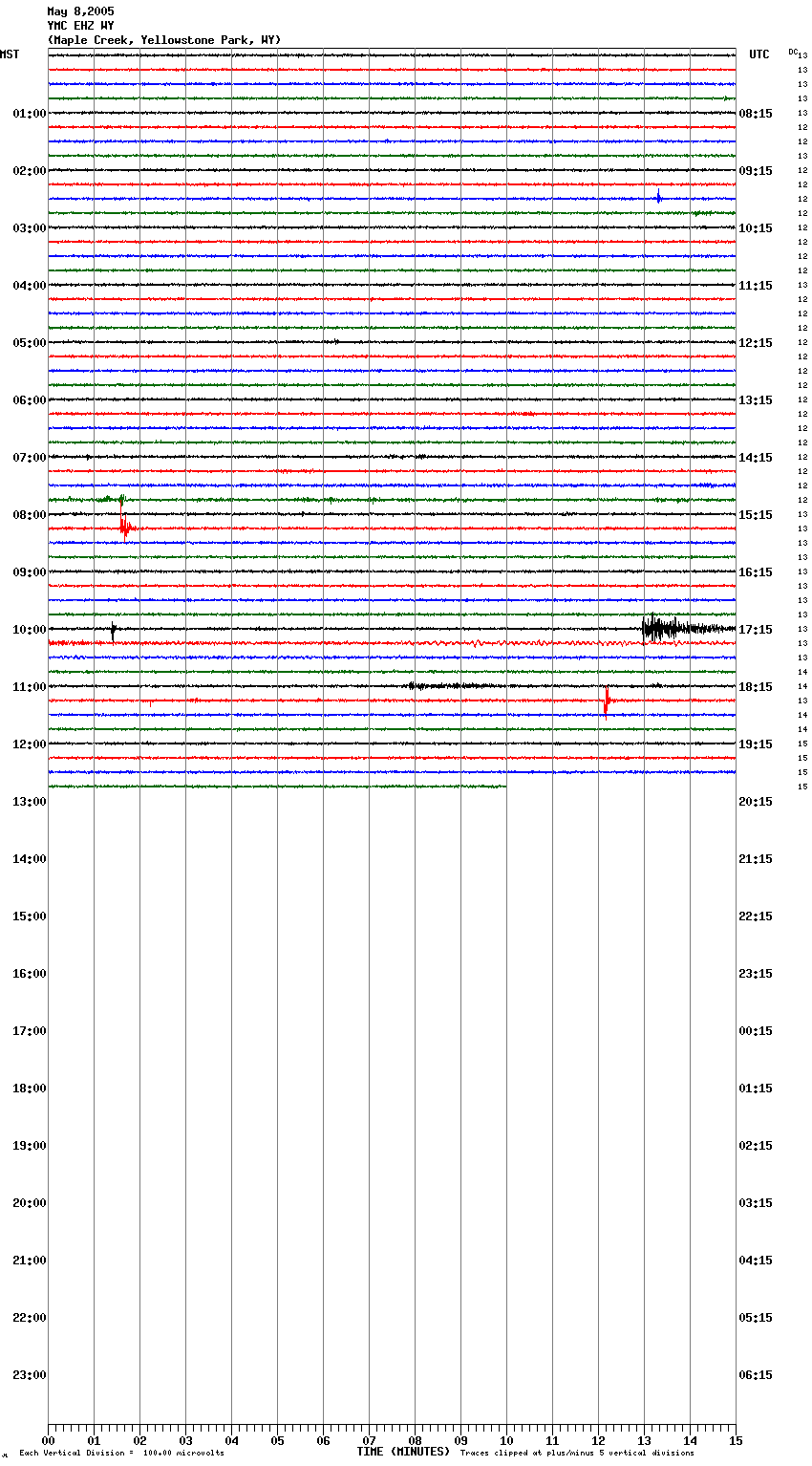This screenshot has width=812, height=1466.
Task: Select minute axis tick label '05'
Action: click(277, 1440)
